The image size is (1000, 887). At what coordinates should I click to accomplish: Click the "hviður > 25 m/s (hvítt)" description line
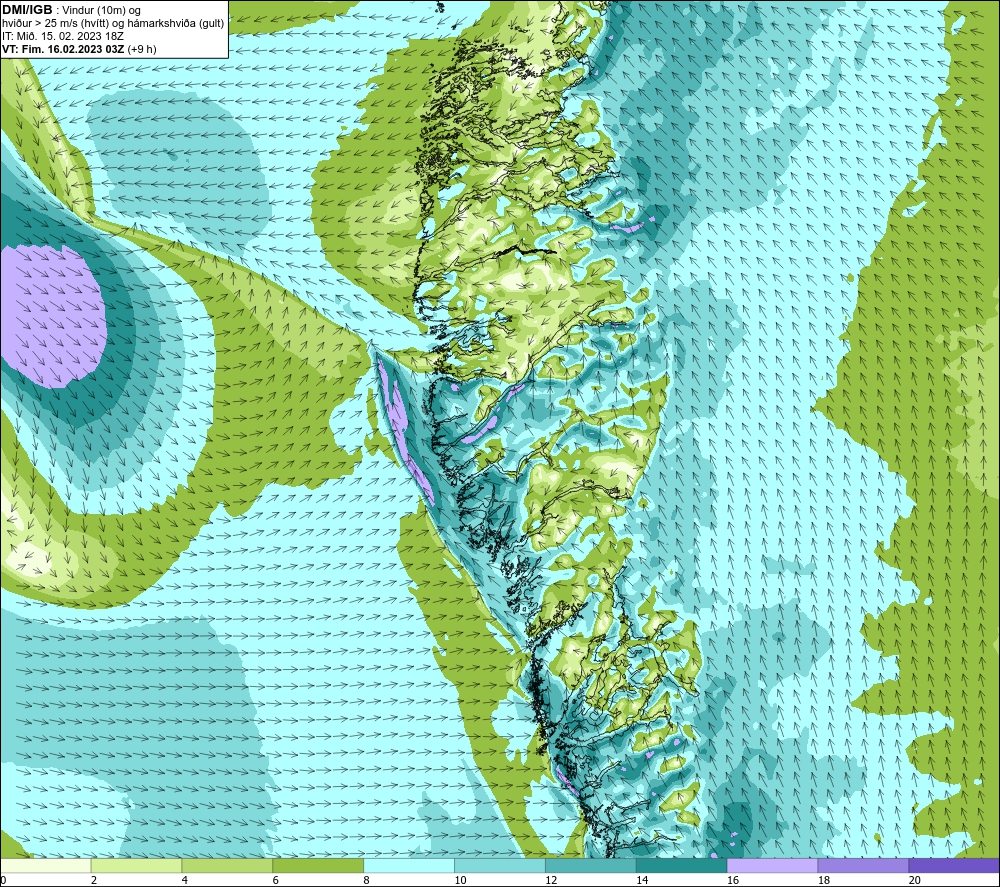pos(113,24)
